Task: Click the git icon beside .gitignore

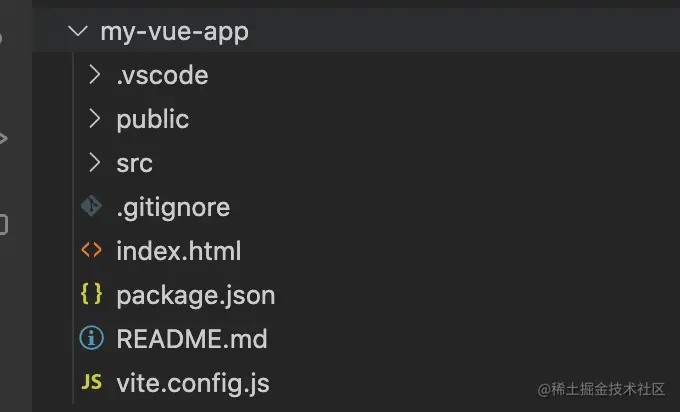Action: 91,207
